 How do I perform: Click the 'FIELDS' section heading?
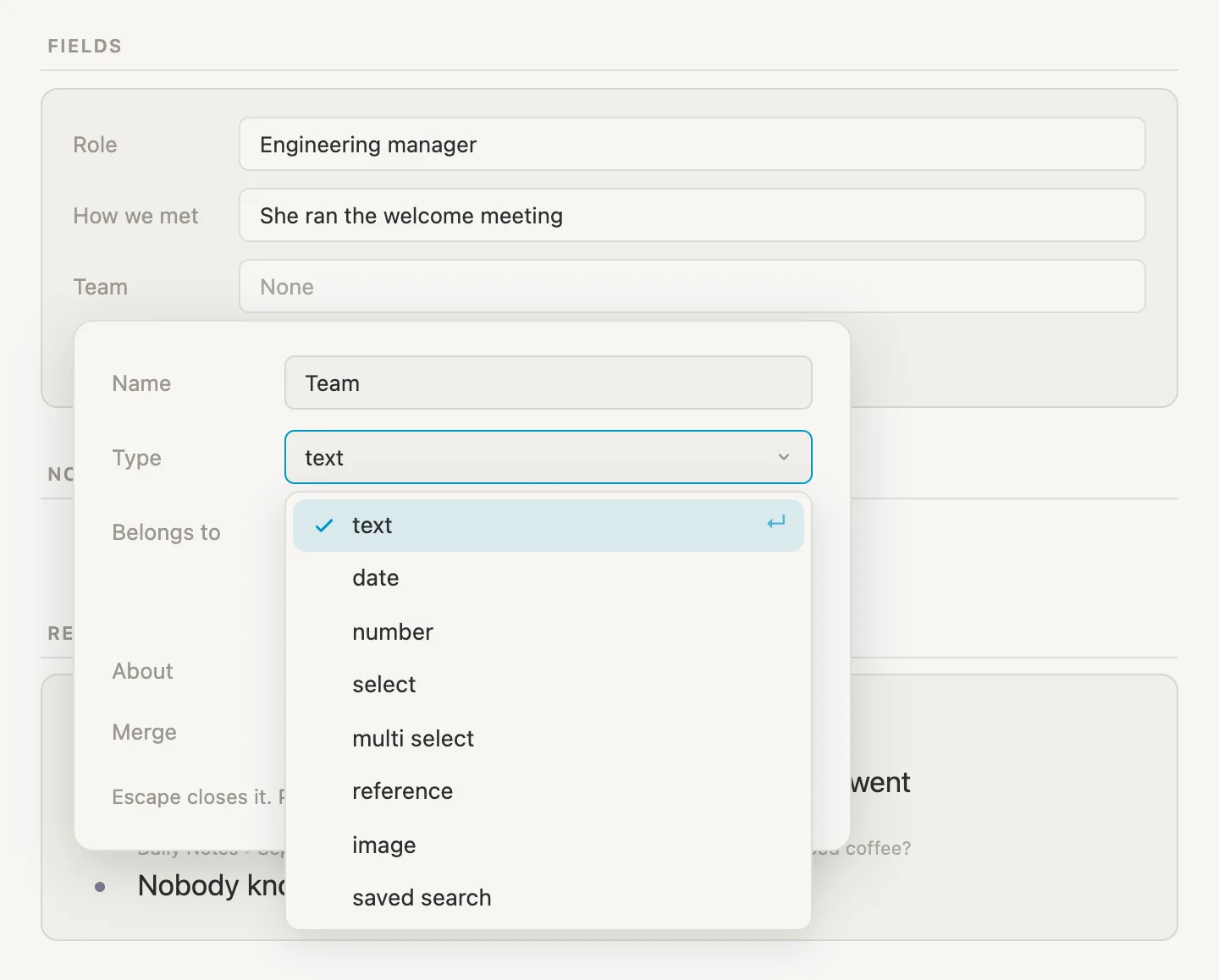[85, 46]
